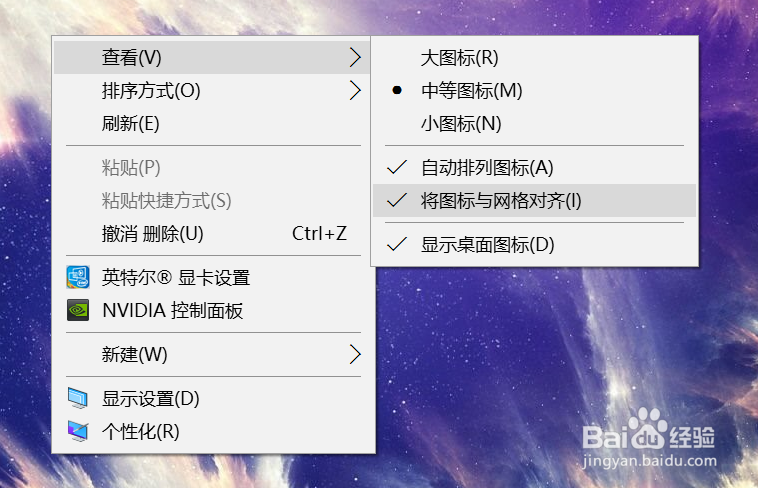Click the Display settings monitor icon
The image size is (758, 488).
coord(78,398)
